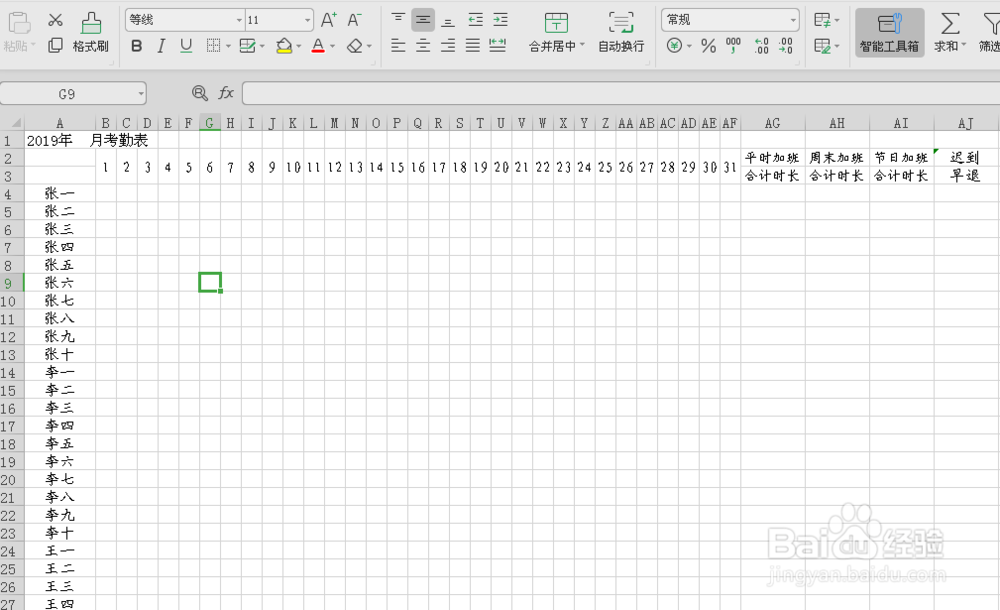
Task: Open the number format dropdown (常规)
Action: click(793, 20)
